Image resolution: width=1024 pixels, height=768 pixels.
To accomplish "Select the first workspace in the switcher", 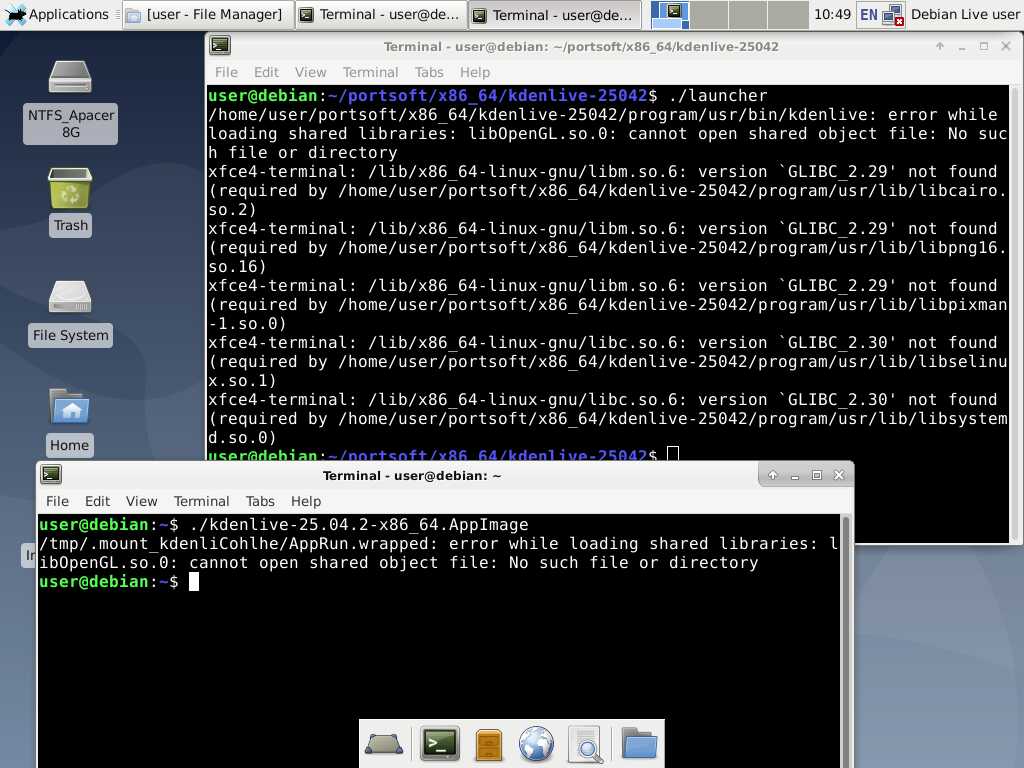I will (670, 14).
